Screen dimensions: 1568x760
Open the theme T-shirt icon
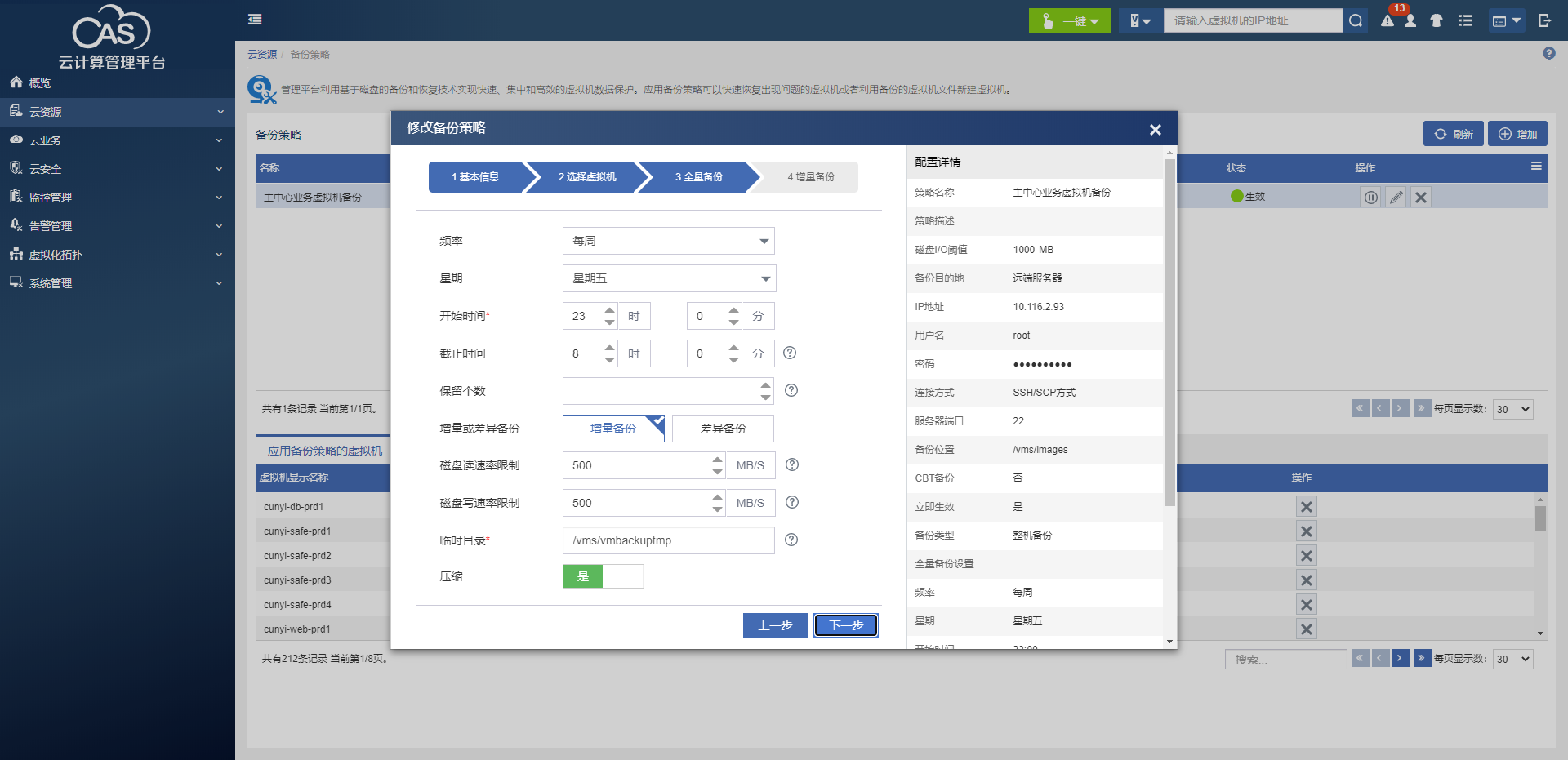tap(1437, 20)
